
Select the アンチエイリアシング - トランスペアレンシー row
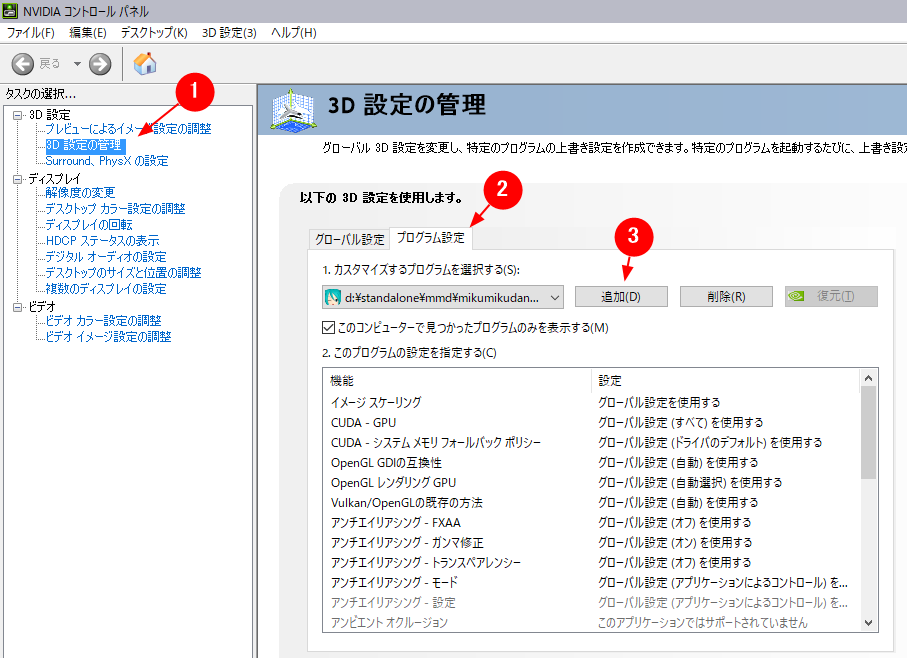pyautogui.click(x=591, y=563)
